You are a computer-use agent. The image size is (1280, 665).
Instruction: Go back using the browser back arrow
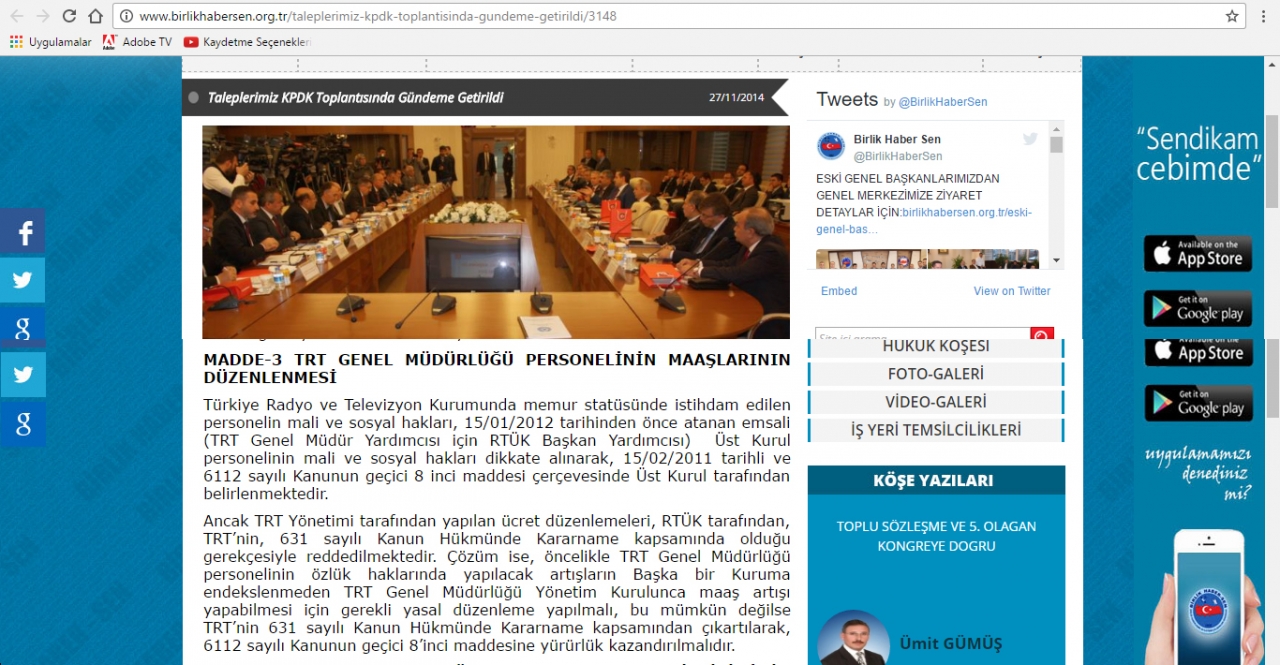coord(17,16)
